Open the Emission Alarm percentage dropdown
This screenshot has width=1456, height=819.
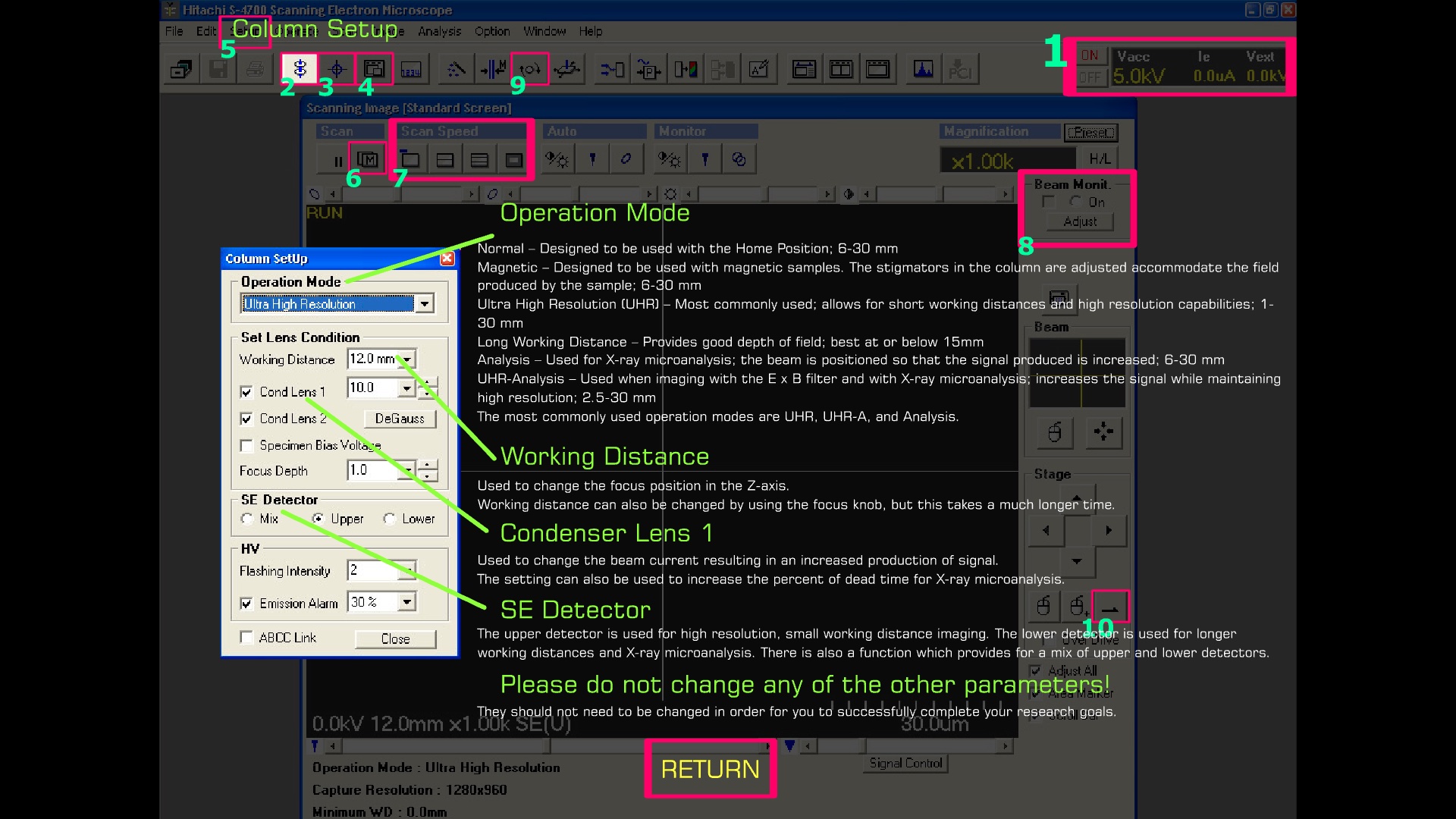tap(407, 602)
